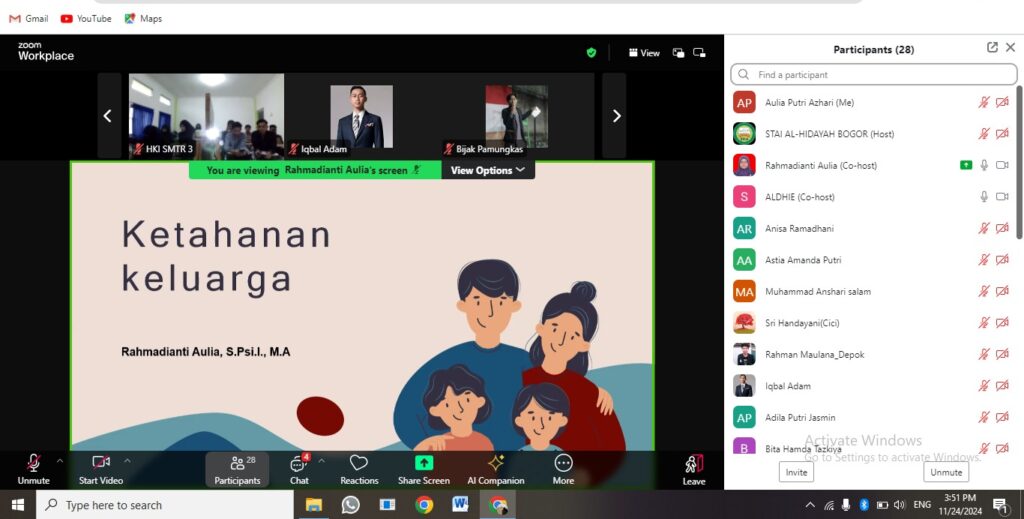Open AI Companion sparkle icon

pyautogui.click(x=495, y=464)
